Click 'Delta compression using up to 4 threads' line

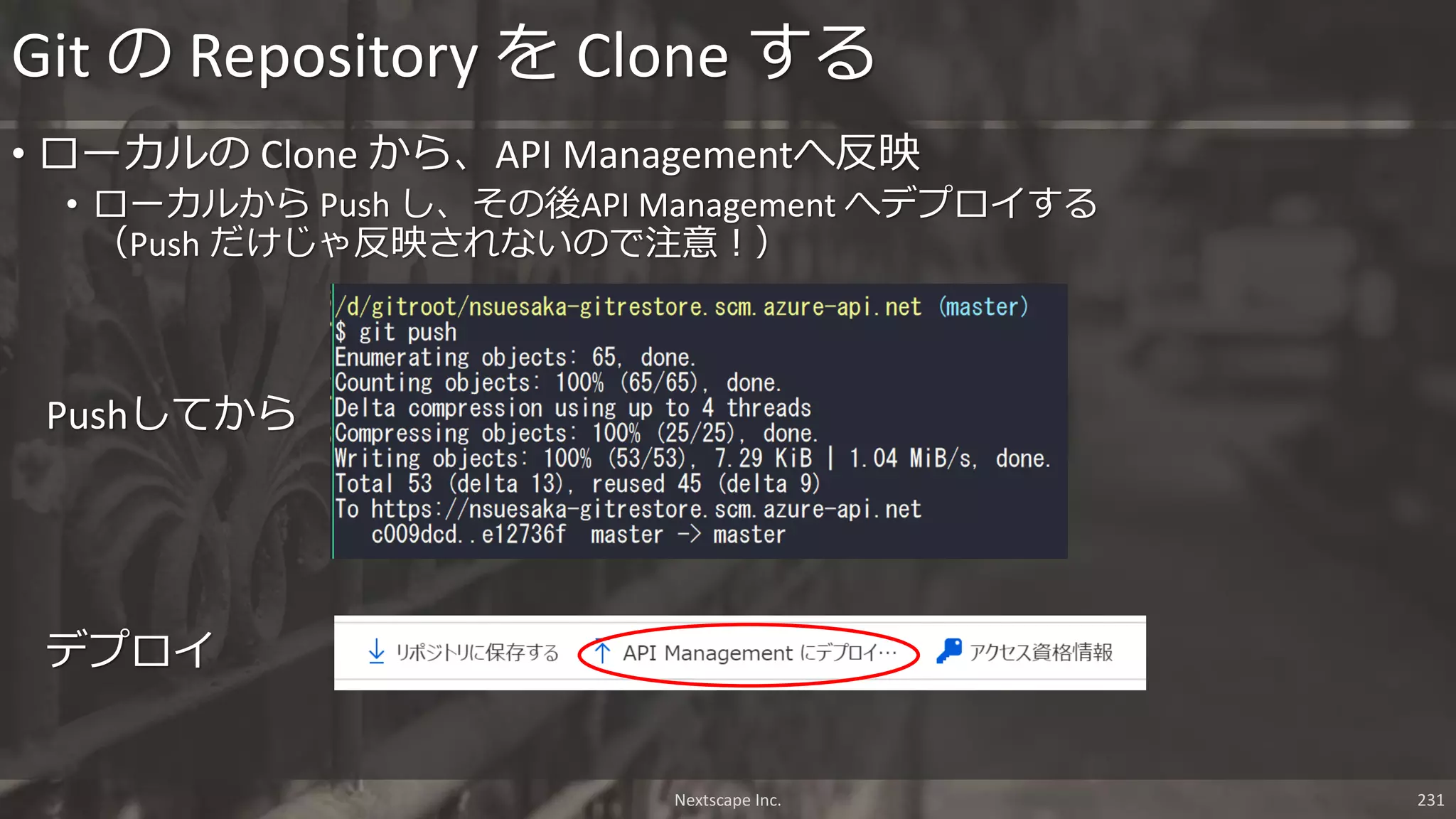(573, 408)
